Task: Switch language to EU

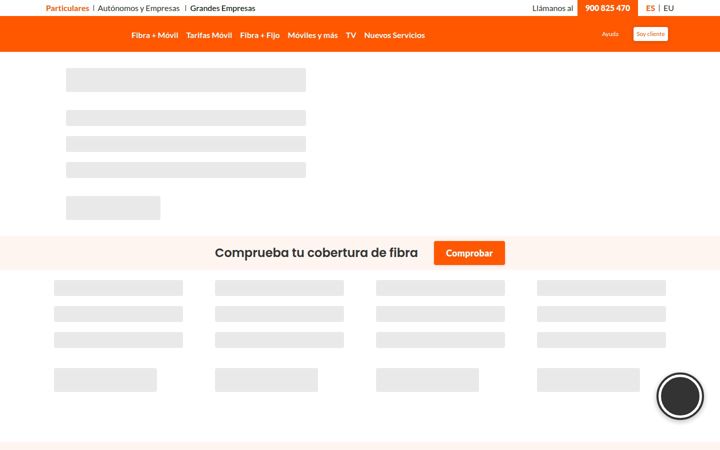Action: click(x=669, y=8)
